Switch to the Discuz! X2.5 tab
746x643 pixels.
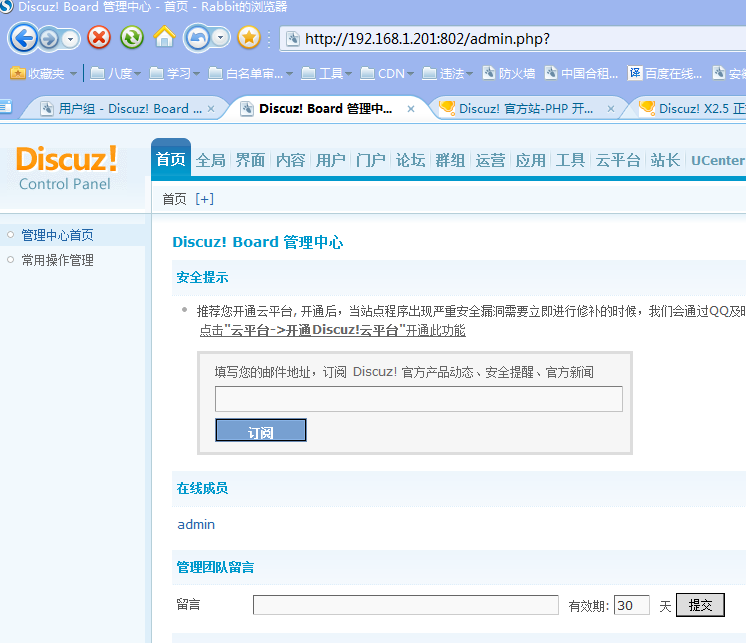(x=693, y=109)
